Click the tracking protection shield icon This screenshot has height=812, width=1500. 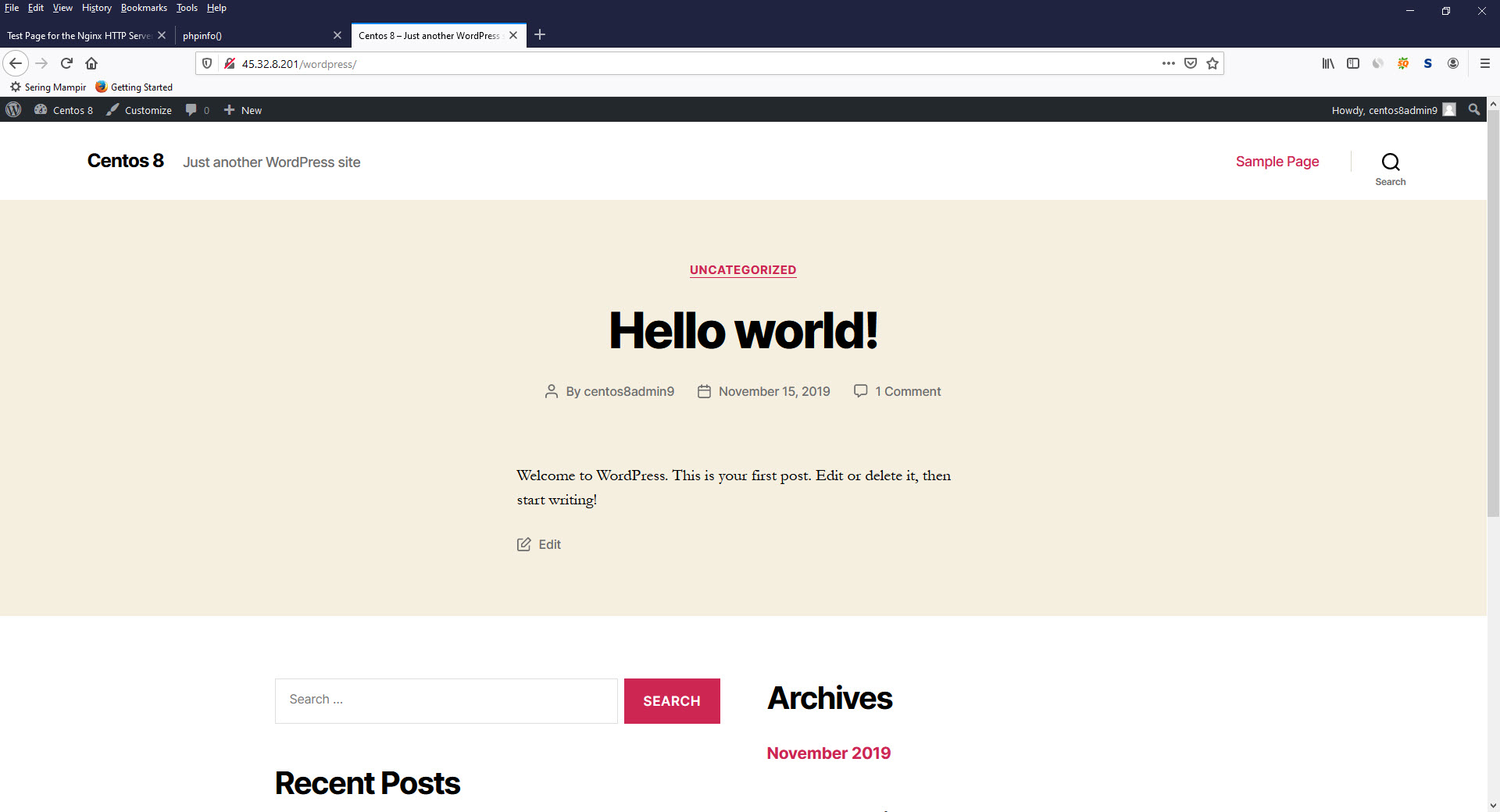207,63
